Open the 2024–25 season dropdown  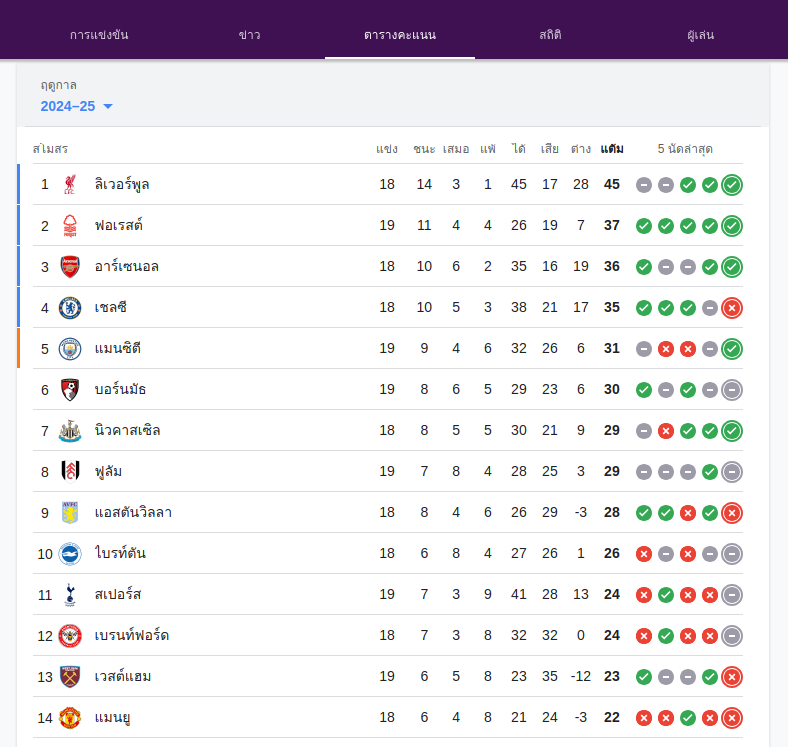[x=76, y=106]
